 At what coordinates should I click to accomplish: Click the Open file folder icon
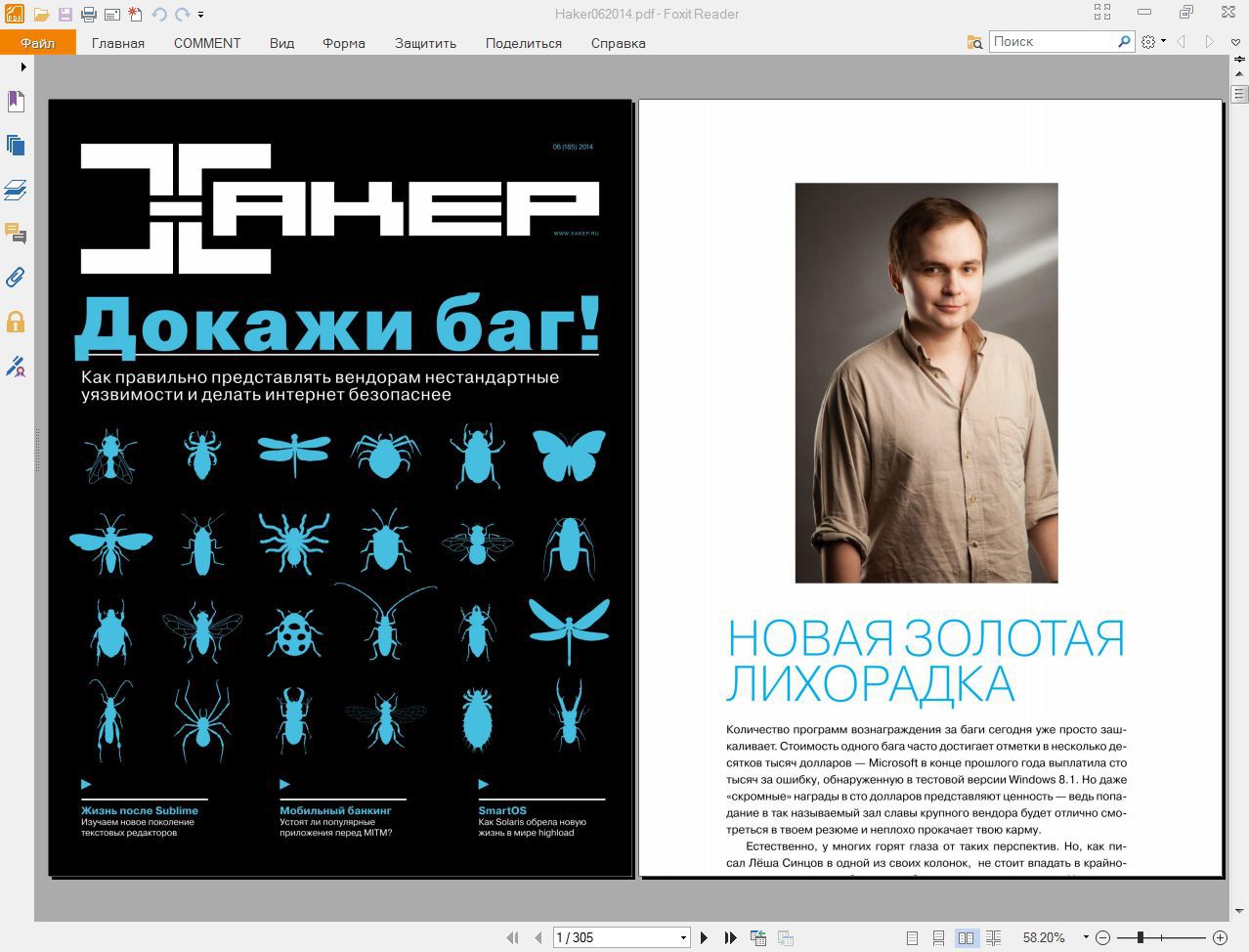[x=41, y=15]
